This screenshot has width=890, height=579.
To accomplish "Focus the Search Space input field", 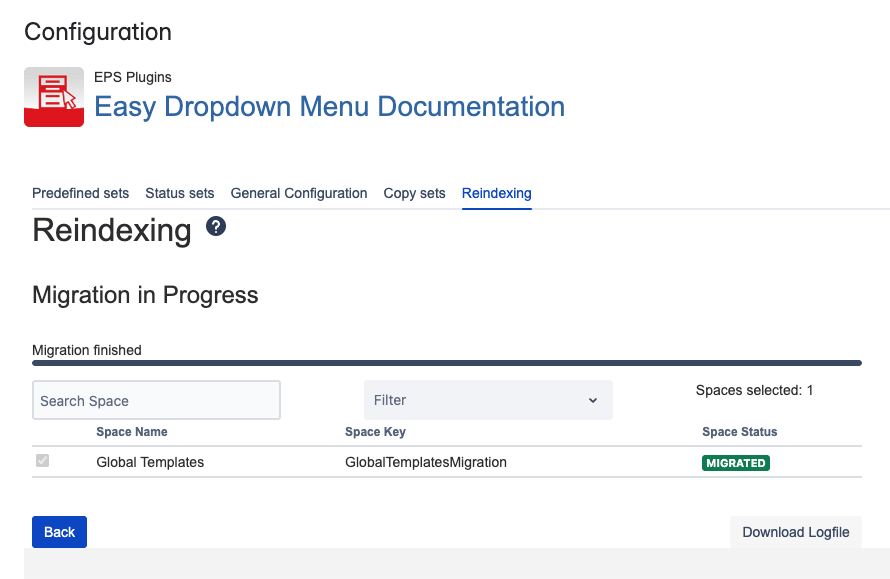I will click(156, 400).
